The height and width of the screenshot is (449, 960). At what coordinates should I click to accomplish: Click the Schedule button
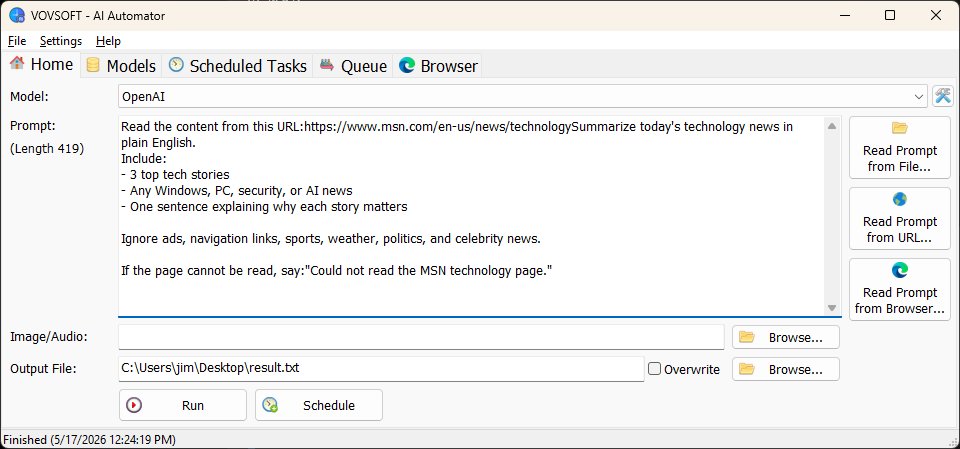pos(318,405)
